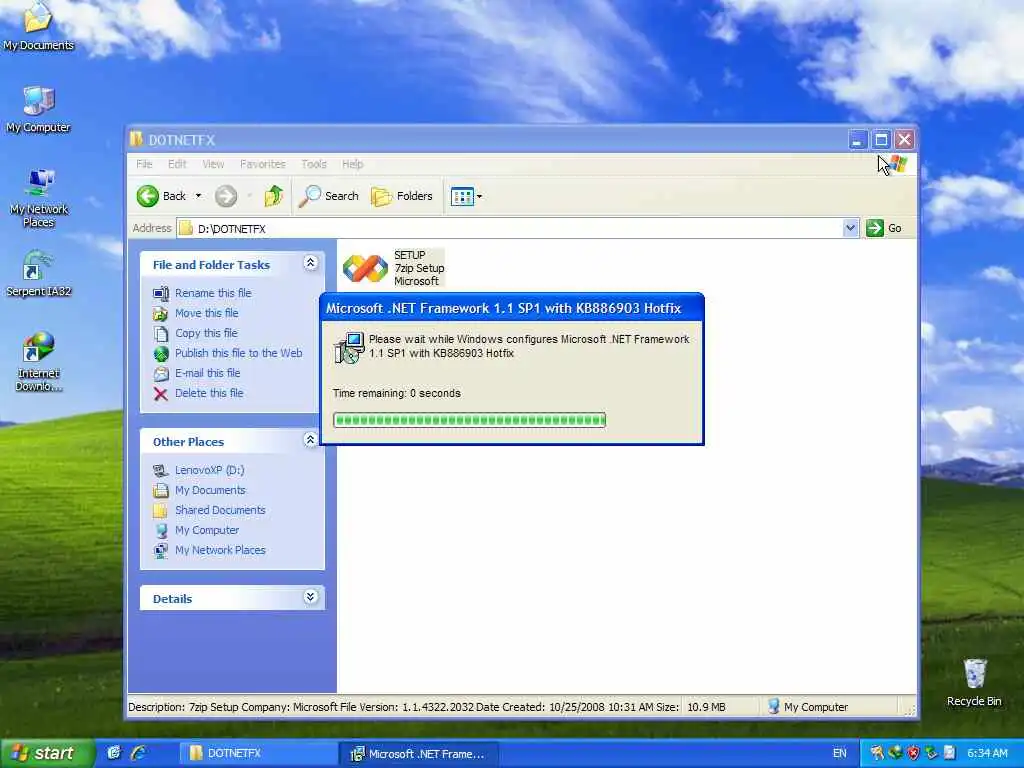1024x768 pixels.
Task: Click the Go button
Action: 884,228
